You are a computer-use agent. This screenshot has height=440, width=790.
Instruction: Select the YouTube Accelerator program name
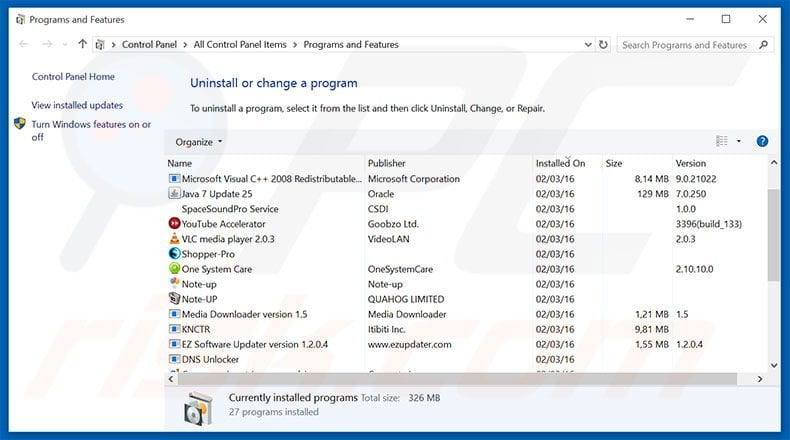223,224
